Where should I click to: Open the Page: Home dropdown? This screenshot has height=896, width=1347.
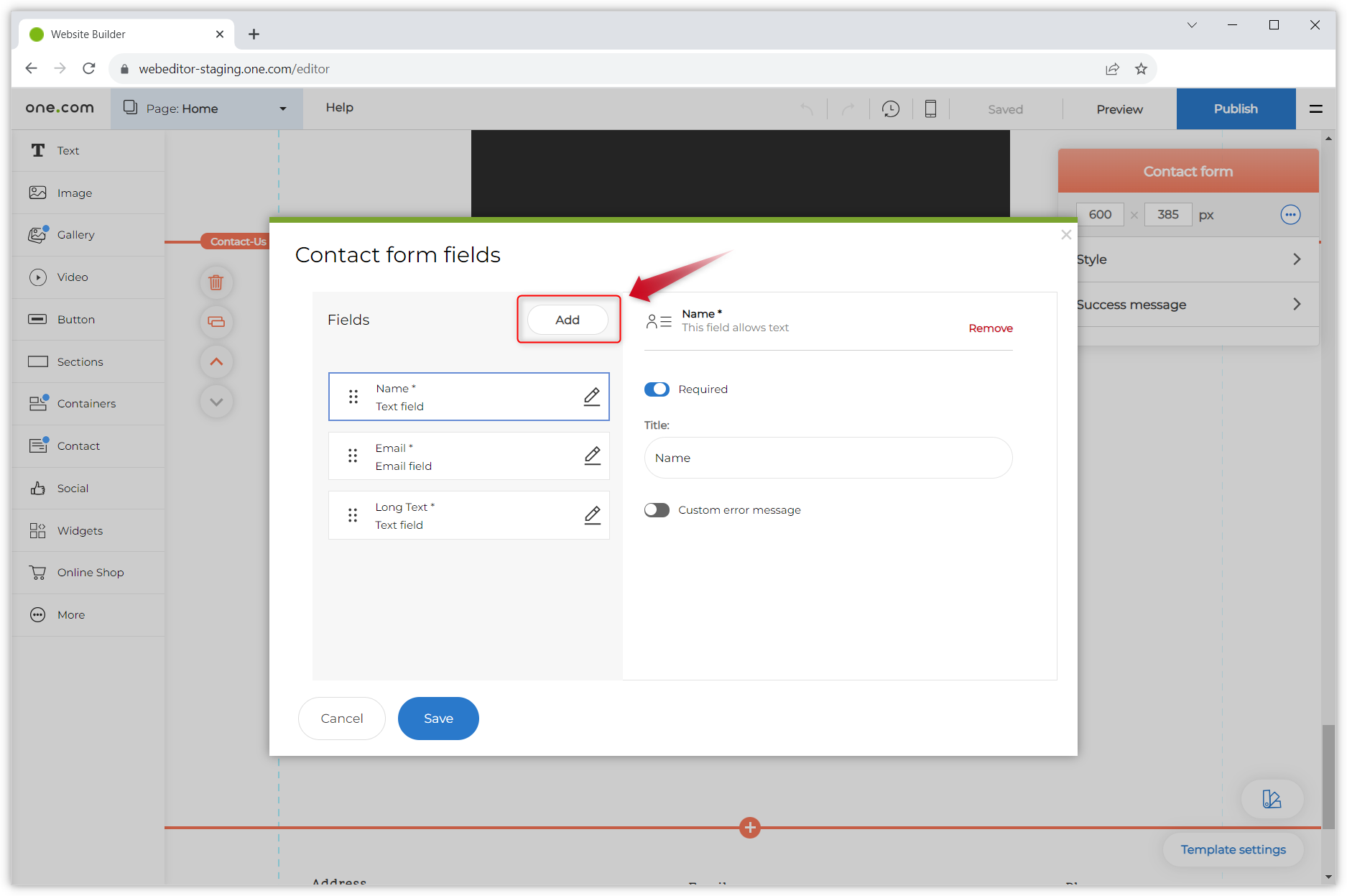tap(206, 109)
